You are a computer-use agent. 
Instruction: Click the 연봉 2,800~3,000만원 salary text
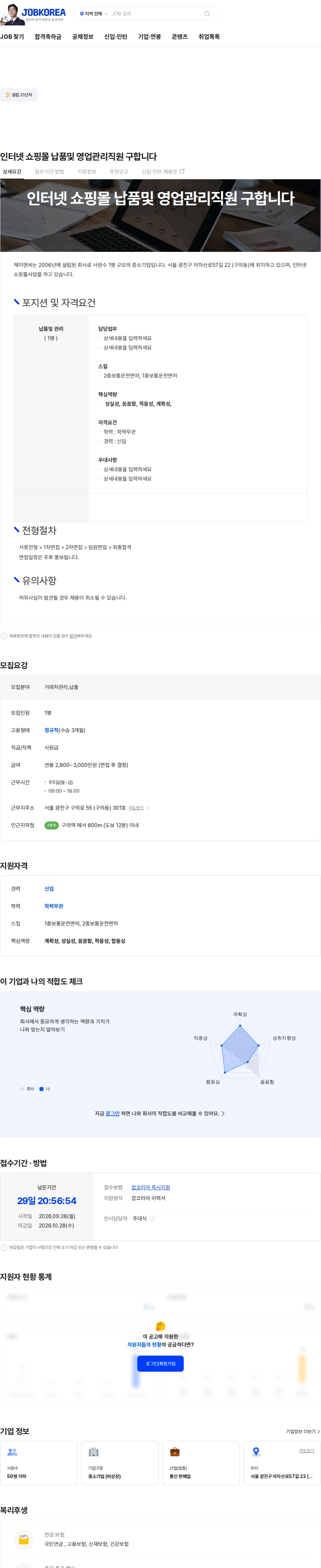click(x=86, y=765)
